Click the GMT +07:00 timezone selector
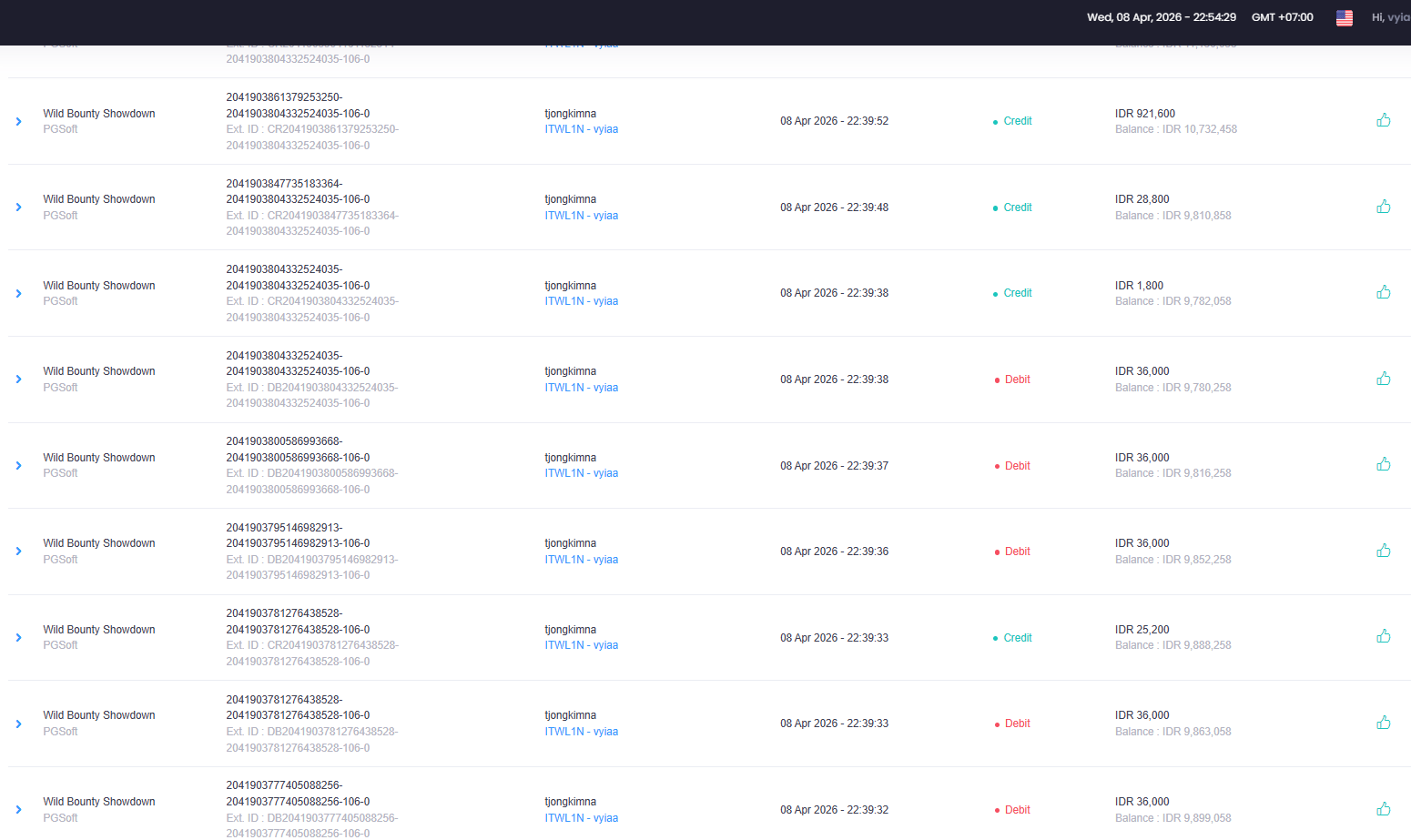The image size is (1411, 840). (1282, 17)
